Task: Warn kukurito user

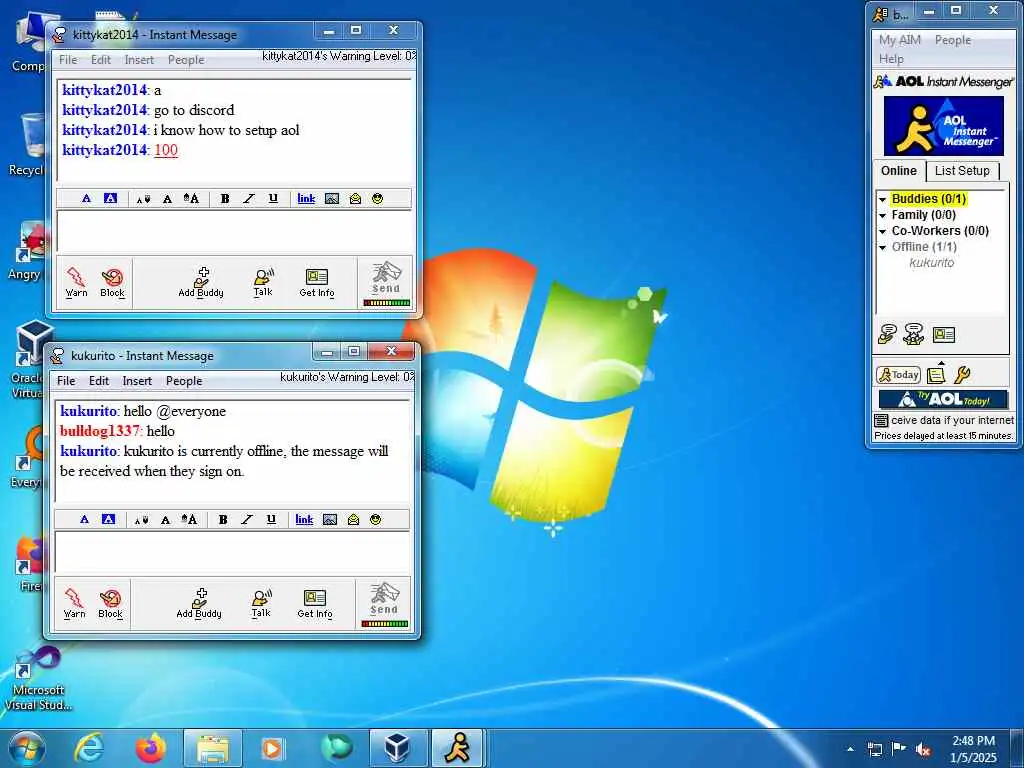Action: [74, 603]
